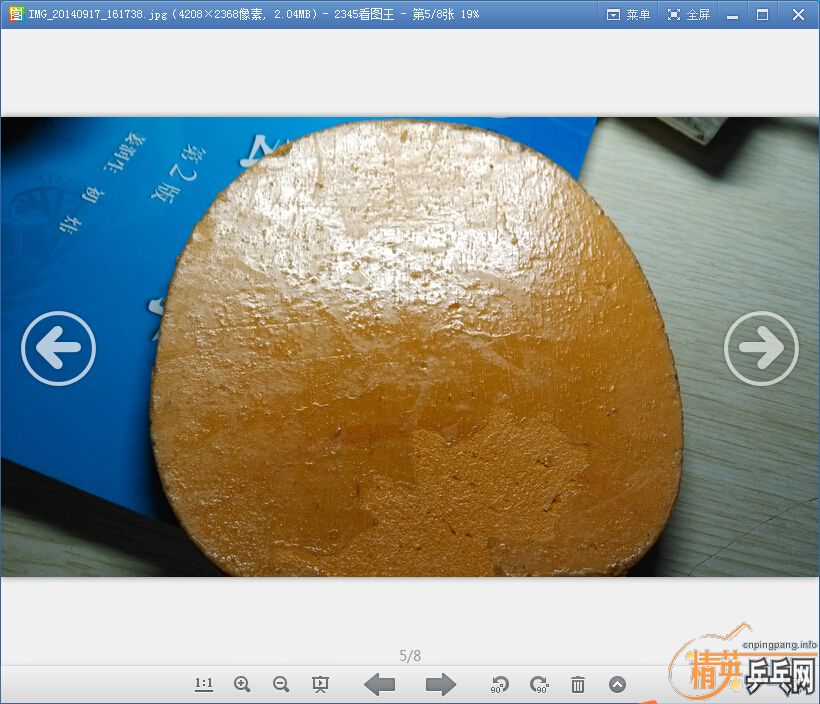This screenshot has height=704, width=820.
Task: Enter full screen with 全屏 button
Action: click(x=688, y=14)
